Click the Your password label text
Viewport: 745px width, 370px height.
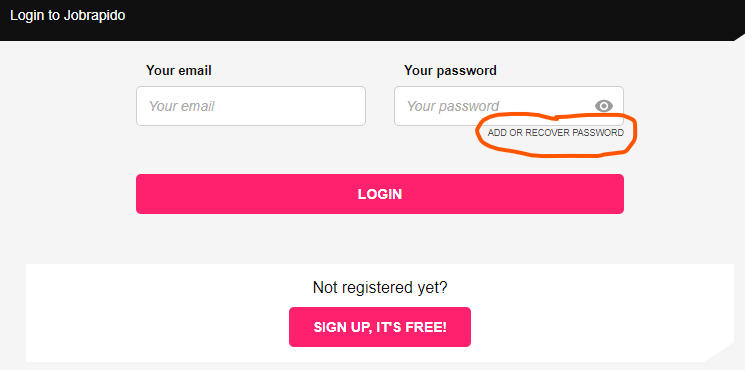450,70
